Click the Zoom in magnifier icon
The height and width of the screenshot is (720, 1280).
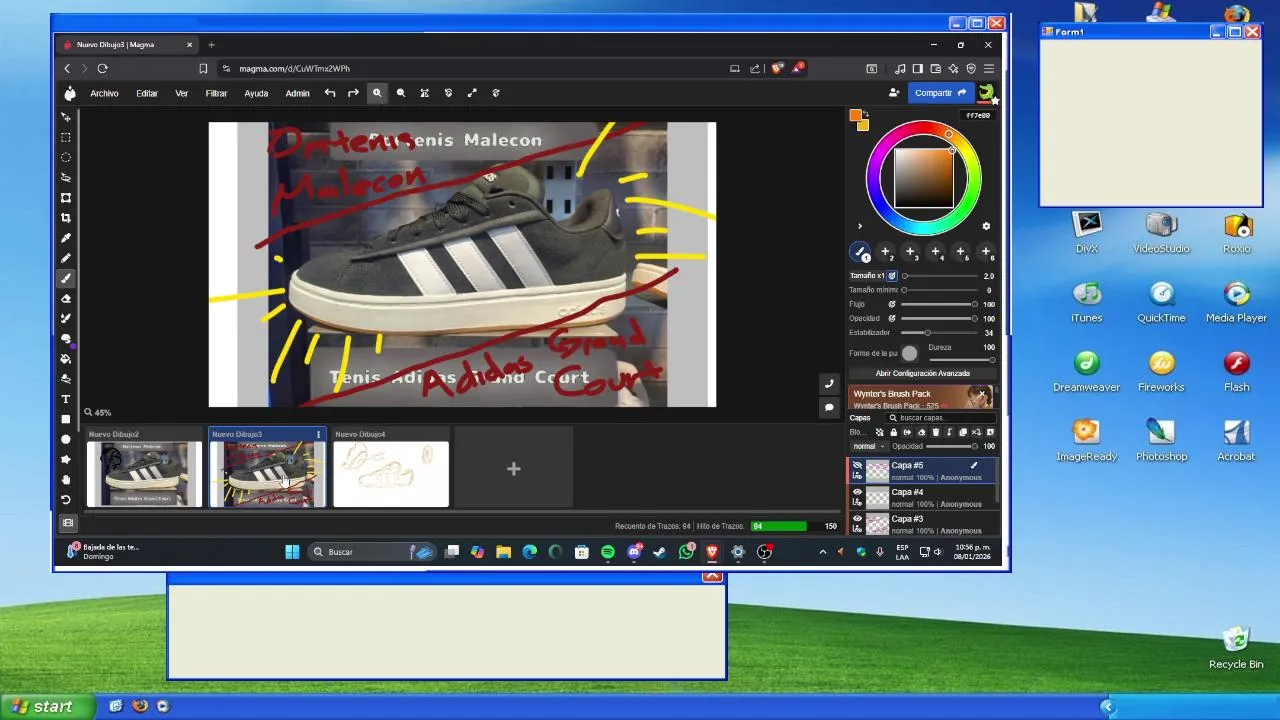pos(377,93)
